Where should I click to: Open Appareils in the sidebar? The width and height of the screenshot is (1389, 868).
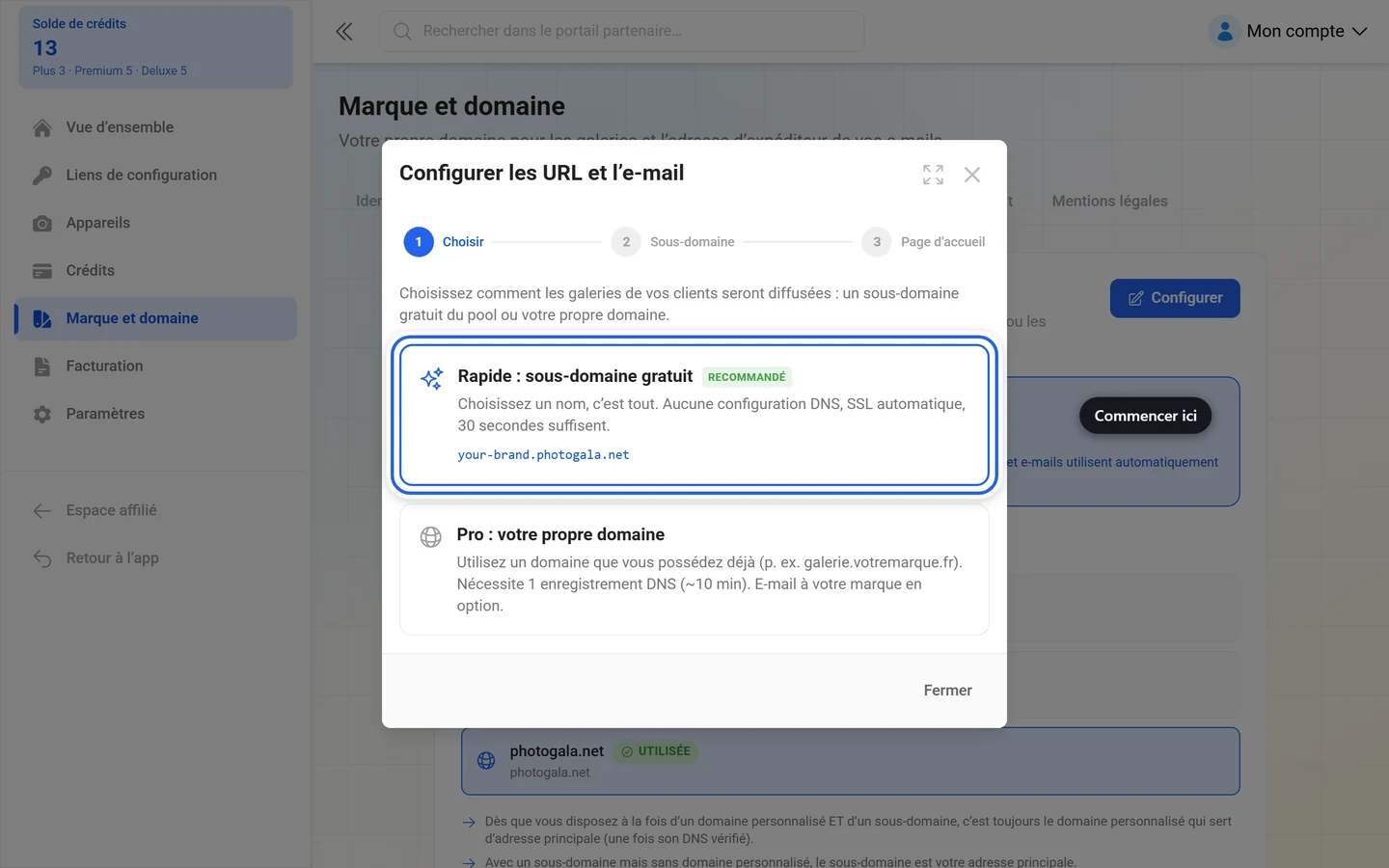click(156, 223)
